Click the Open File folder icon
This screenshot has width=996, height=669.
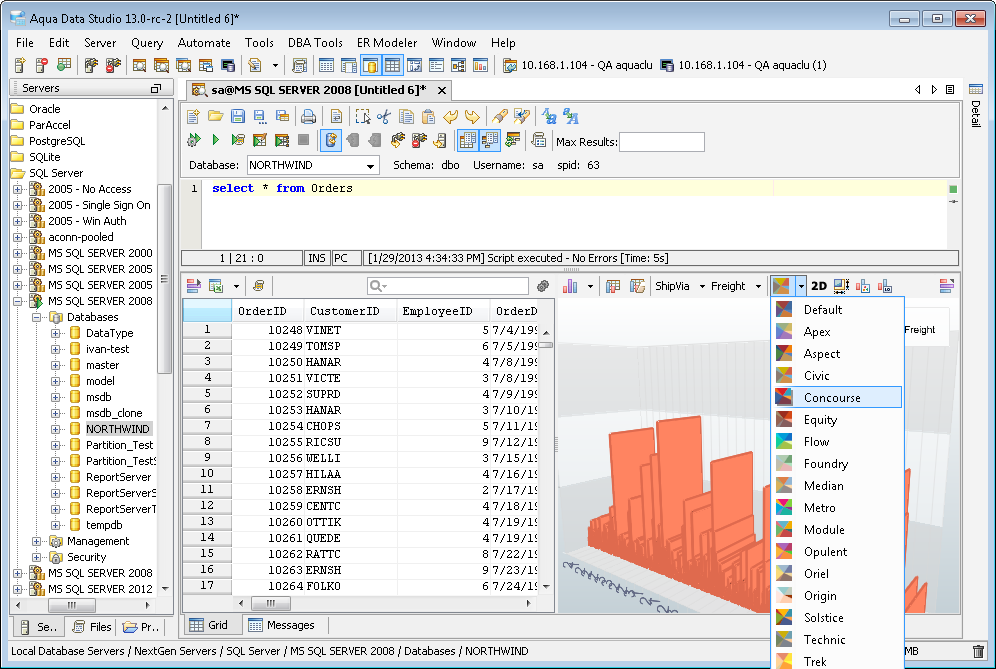[215, 116]
